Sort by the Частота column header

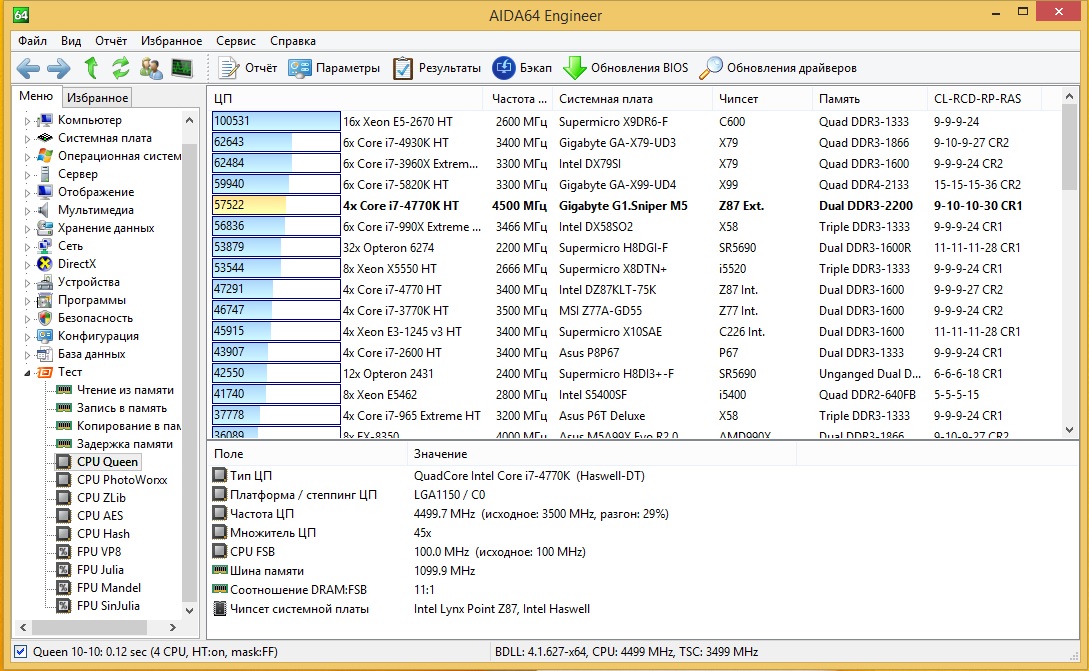click(x=518, y=99)
